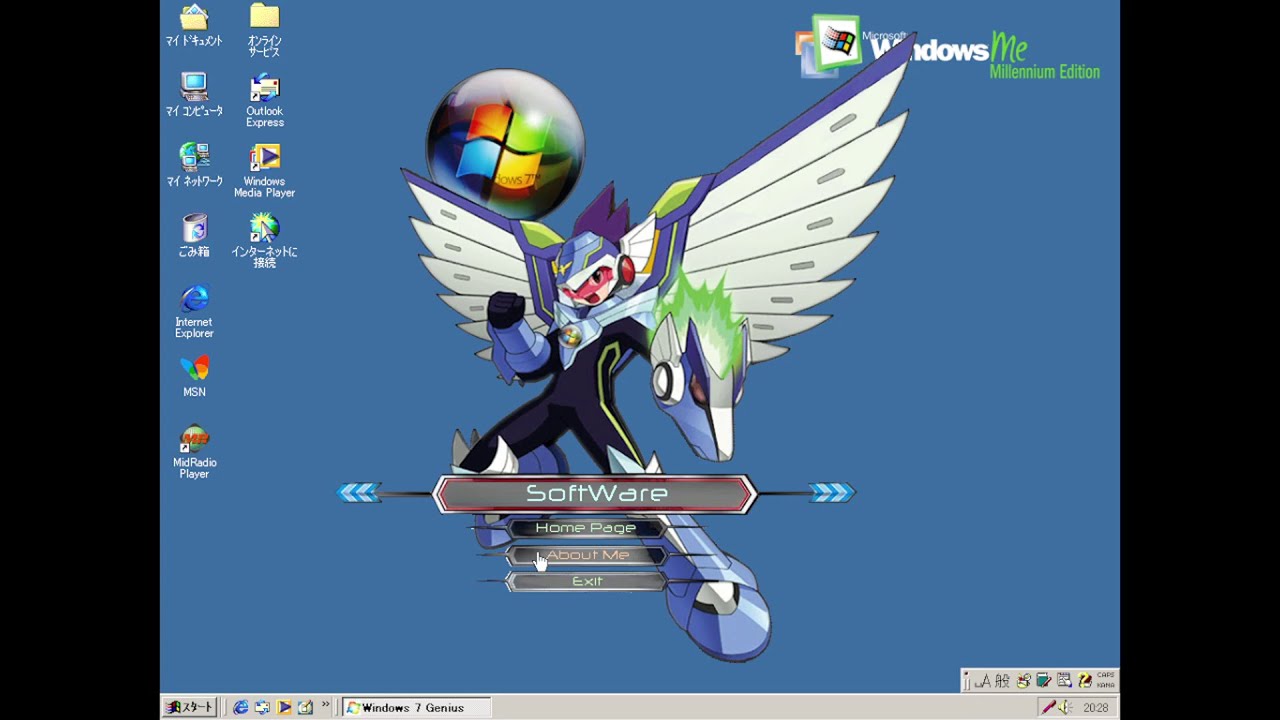Open the マイ ドキュメント desktop icon

tap(194, 27)
